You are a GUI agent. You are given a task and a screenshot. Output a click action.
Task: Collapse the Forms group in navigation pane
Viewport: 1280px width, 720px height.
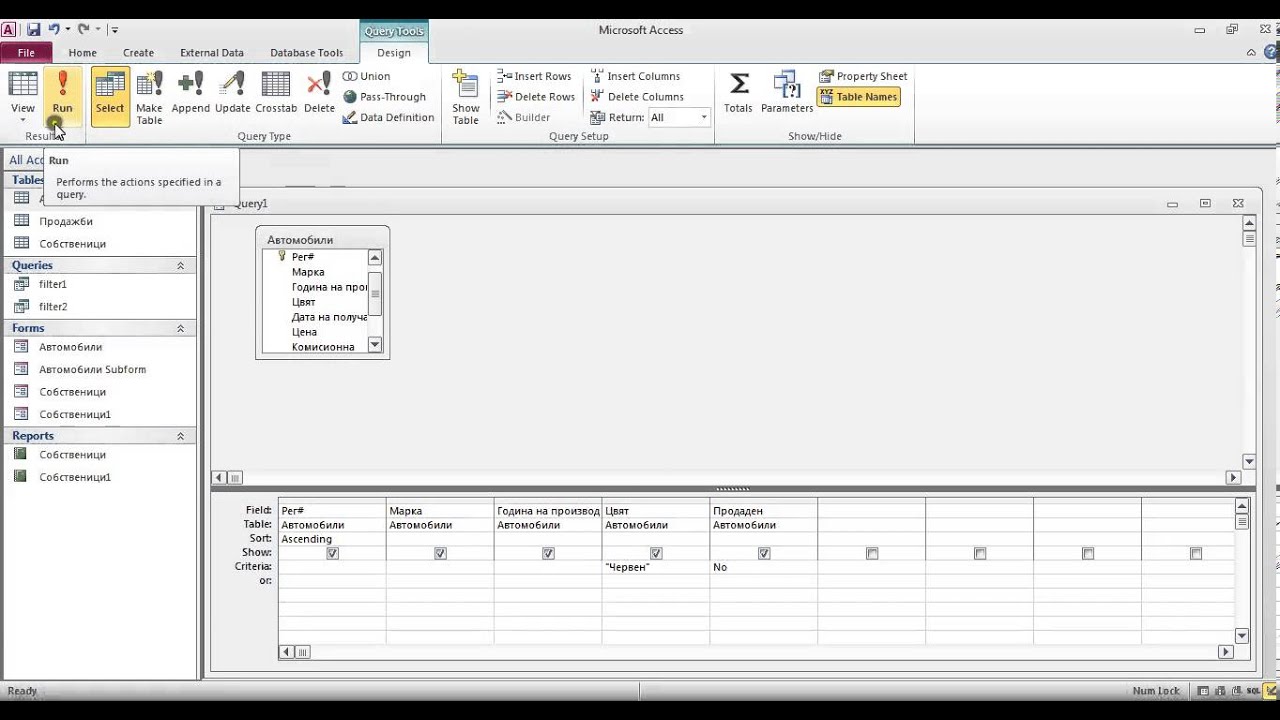181,329
